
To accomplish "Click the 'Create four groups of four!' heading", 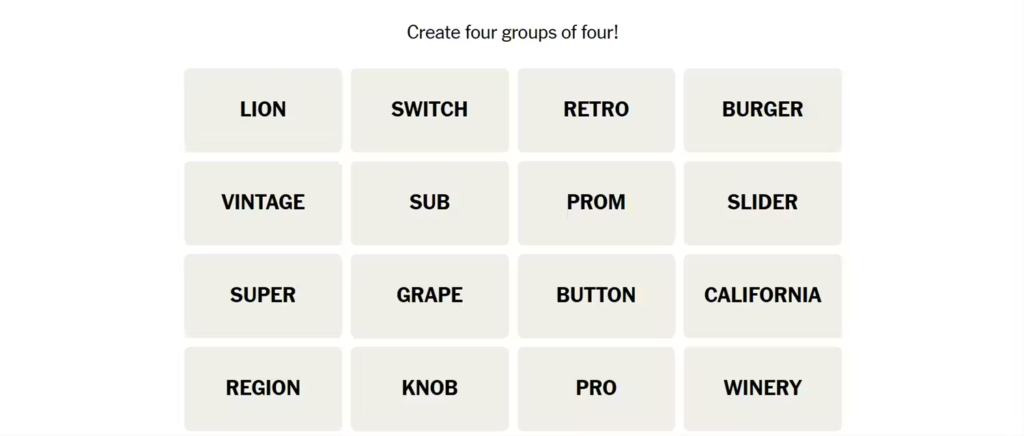I will tap(512, 32).
